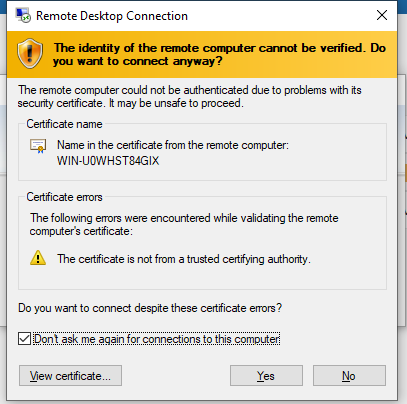This screenshot has height=404, width=407.
Task: Click the orange shield warning icon
Action: [x=30, y=54]
